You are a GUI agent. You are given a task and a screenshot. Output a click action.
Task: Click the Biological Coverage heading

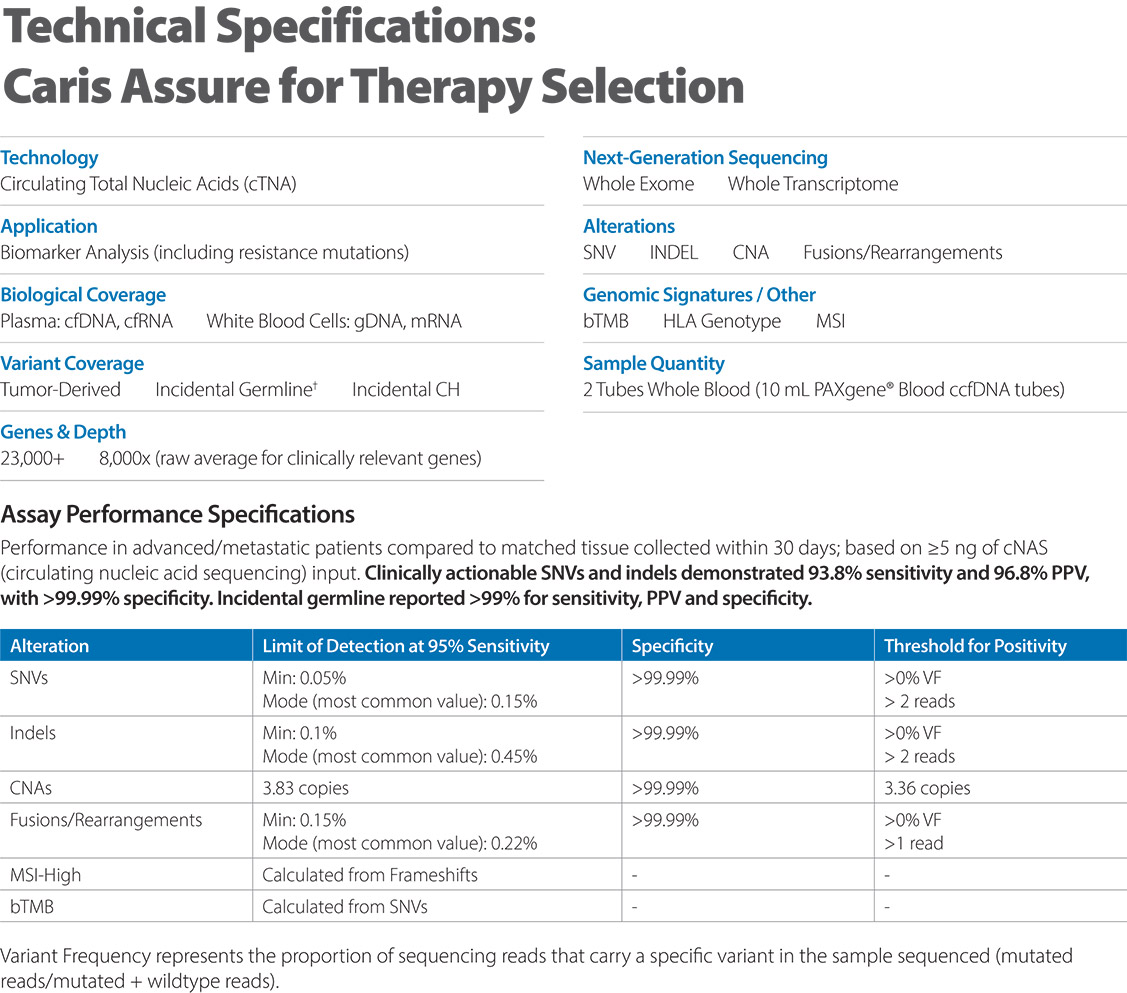point(83,295)
